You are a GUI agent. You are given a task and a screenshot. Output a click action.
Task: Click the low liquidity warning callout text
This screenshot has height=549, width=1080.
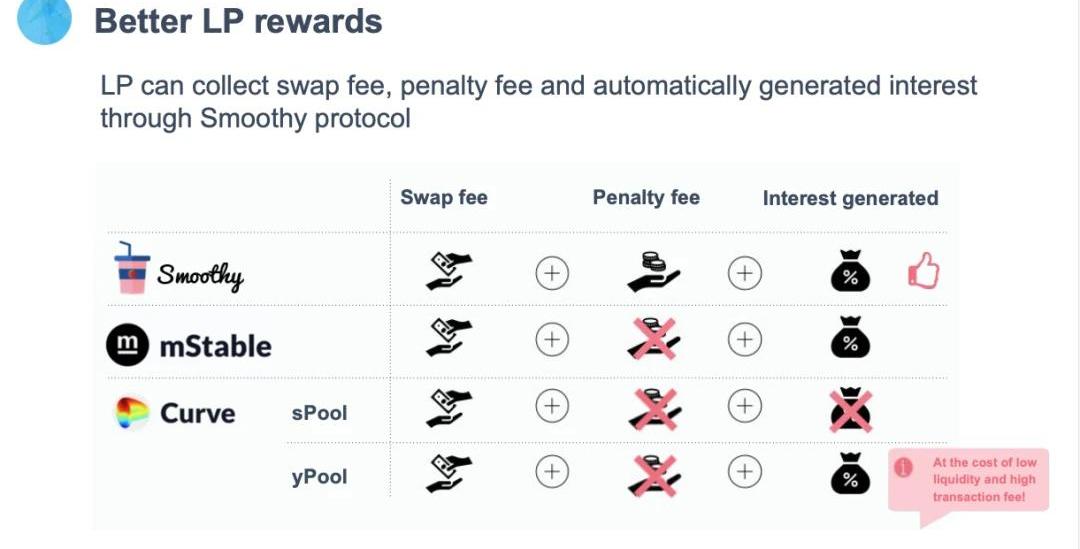tap(983, 480)
